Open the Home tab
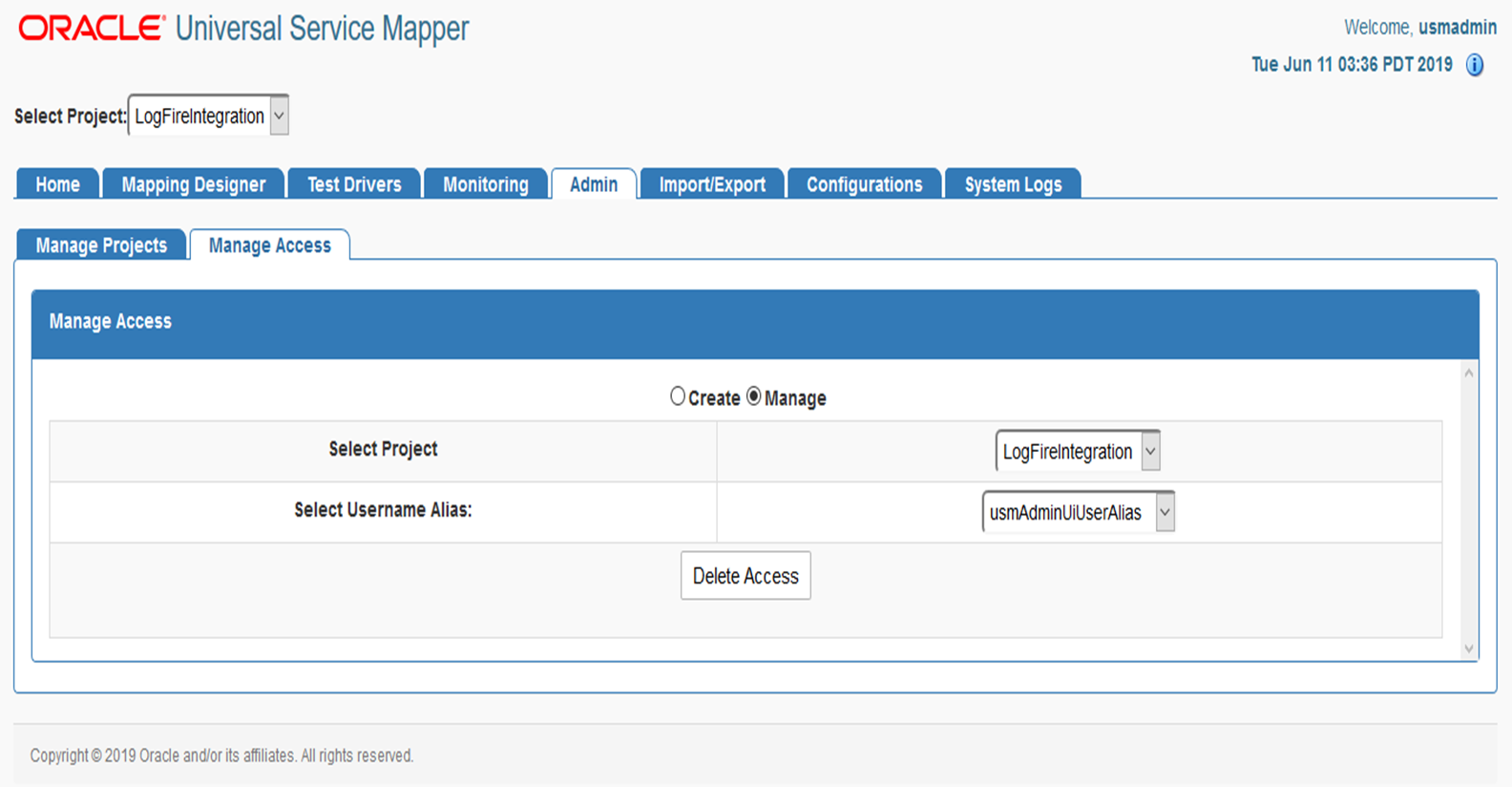The height and width of the screenshot is (787, 1512). pyautogui.click(x=57, y=184)
